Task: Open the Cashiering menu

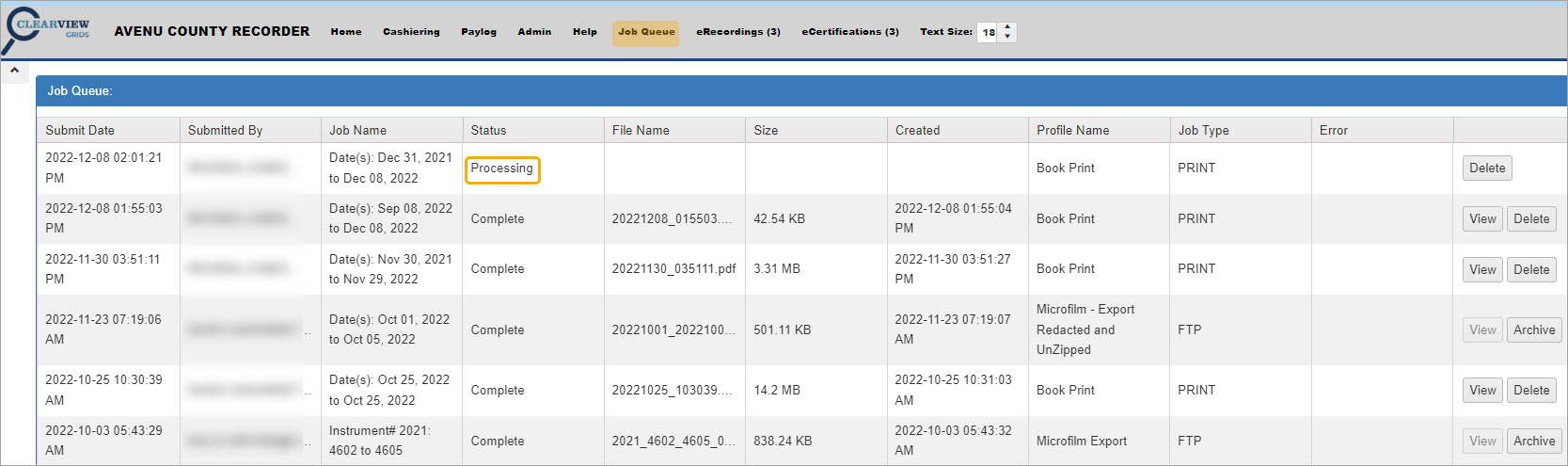Action: click(411, 32)
